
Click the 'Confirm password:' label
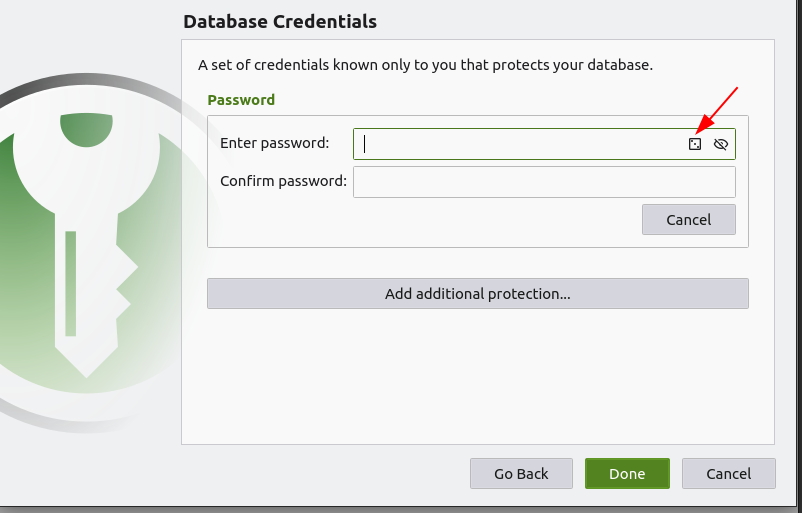pyautogui.click(x=283, y=181)
